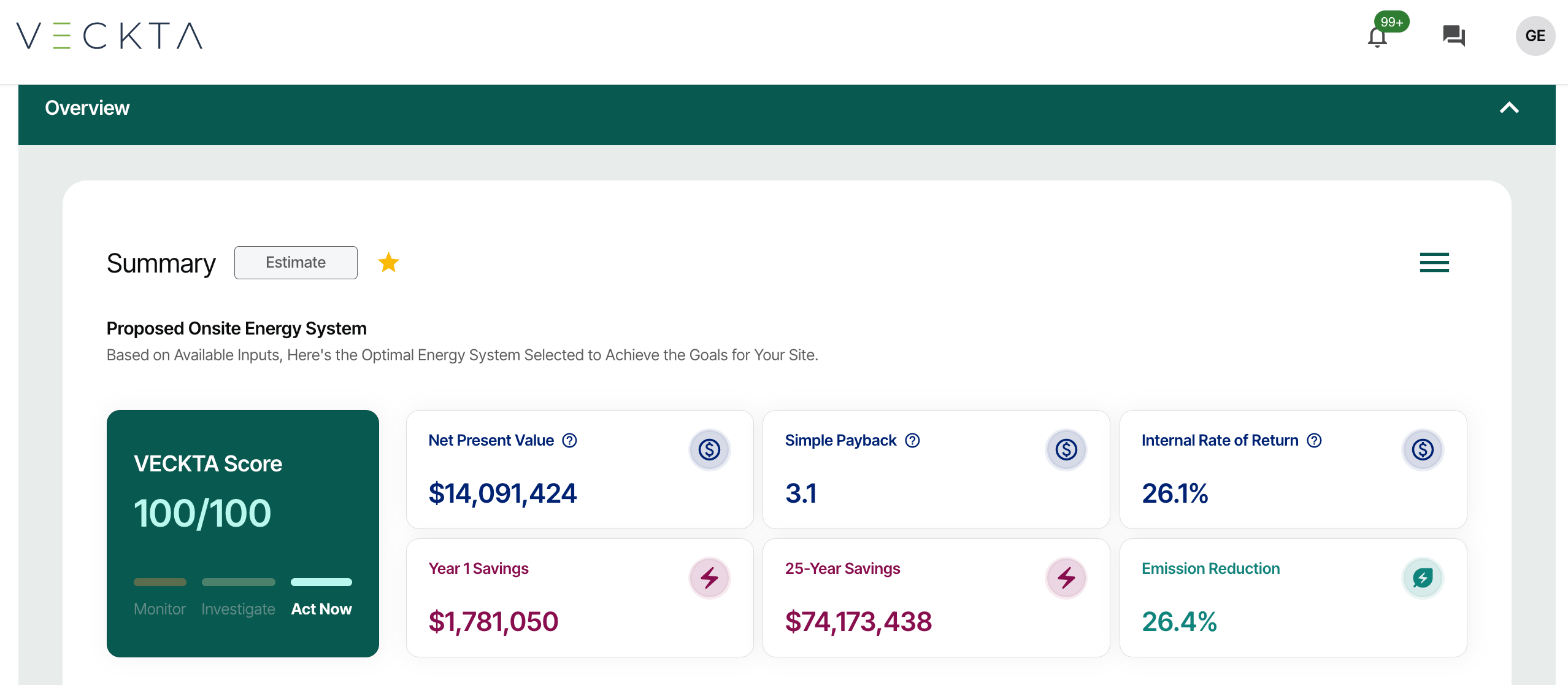Click the Internal Rate of Return help icon
1568x685 pixels.
click(1314, 441)
